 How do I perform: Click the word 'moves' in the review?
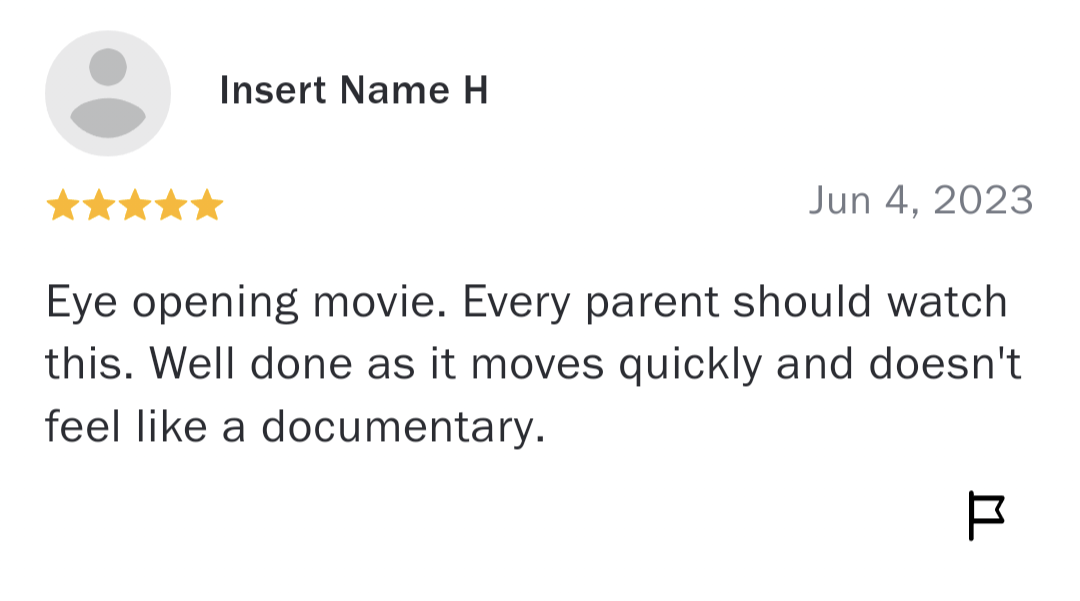(537, 365)
